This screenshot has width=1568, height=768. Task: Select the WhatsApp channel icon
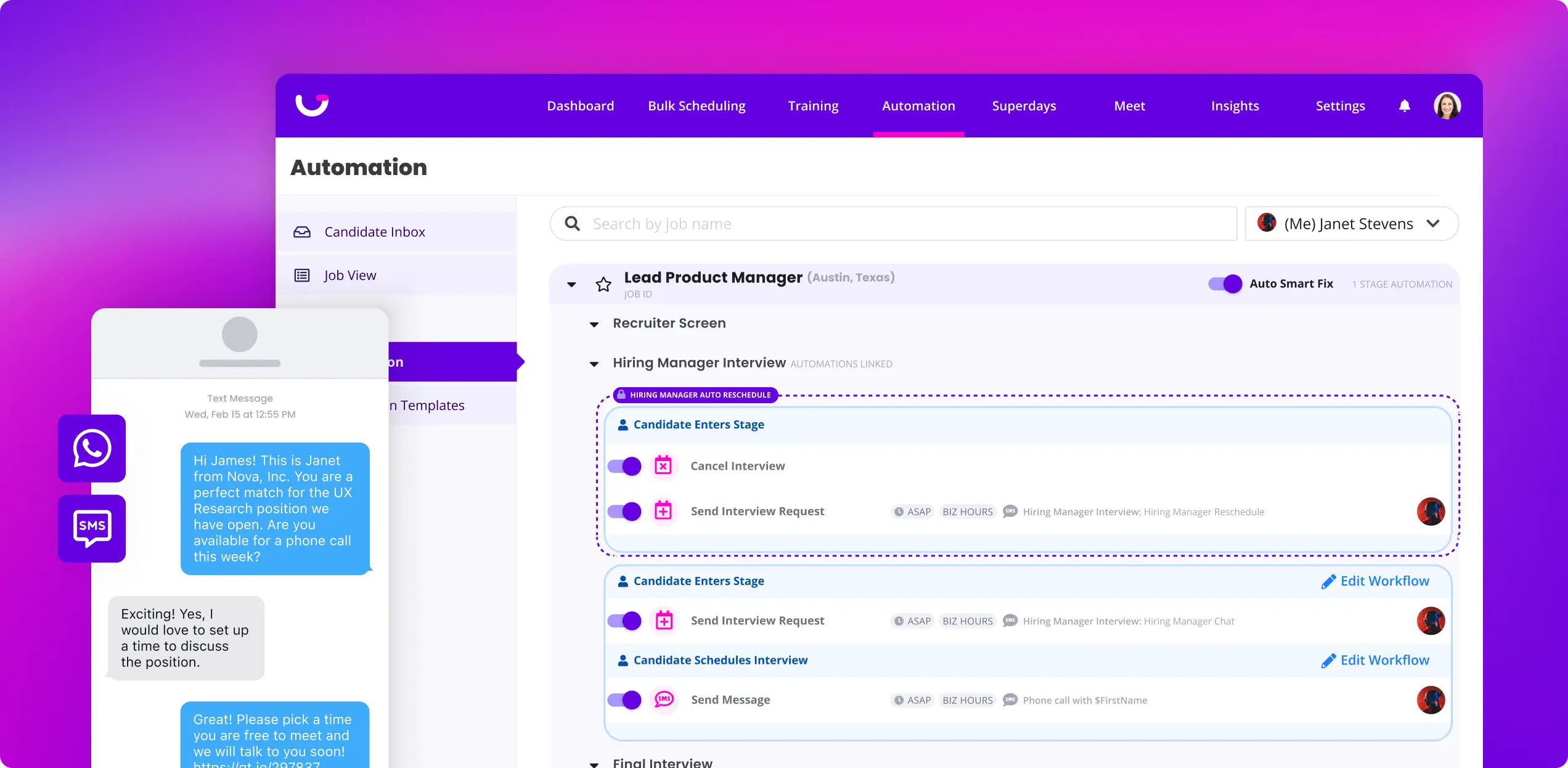pos(91,448)
